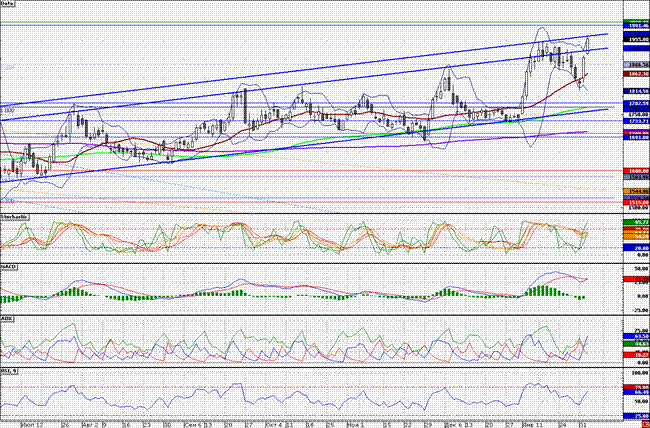The image size is (650, 428).
Task: Click the Data panel label at top left
Action: click(x=7, y=3)
